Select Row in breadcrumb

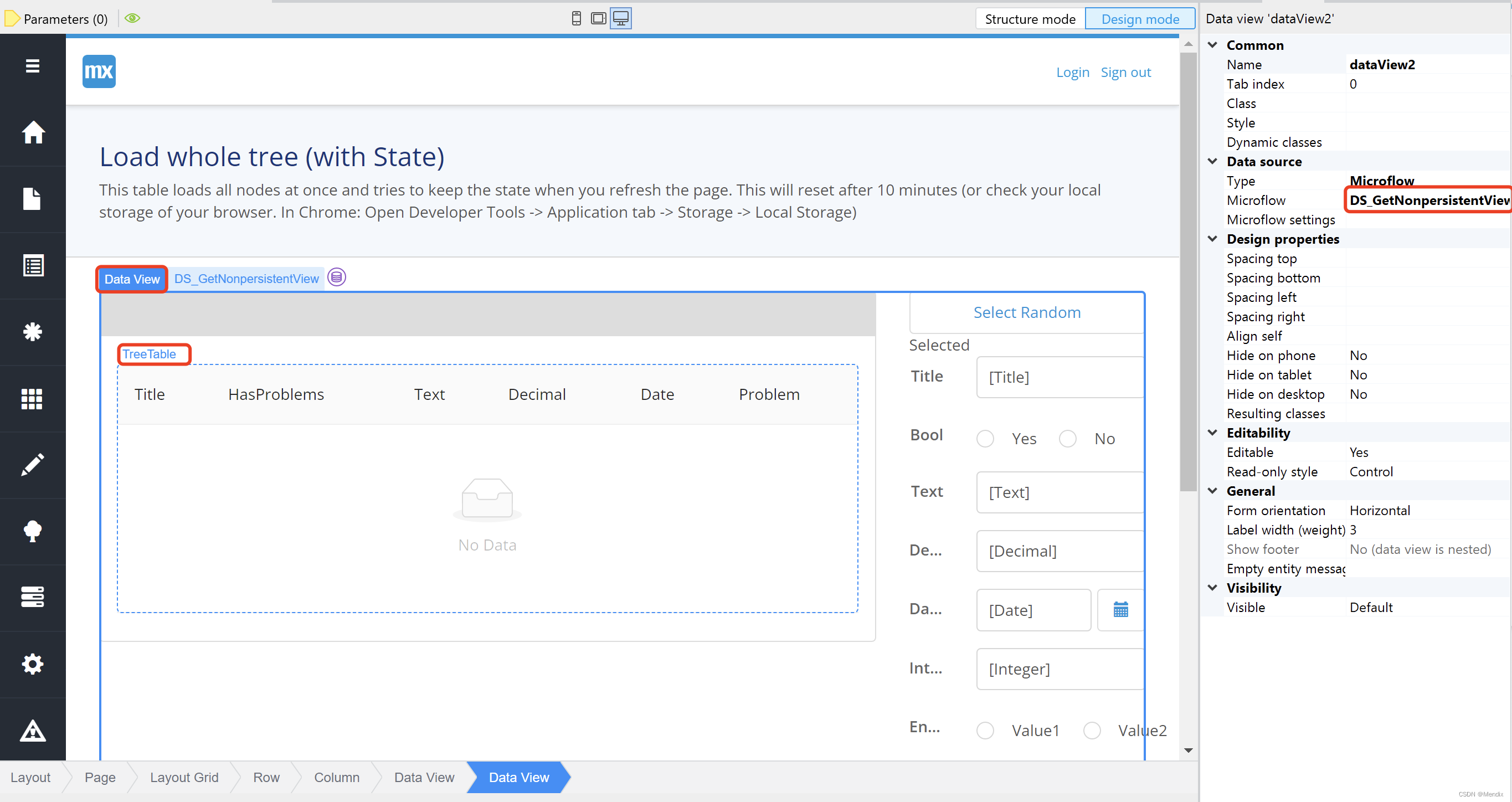266,777
